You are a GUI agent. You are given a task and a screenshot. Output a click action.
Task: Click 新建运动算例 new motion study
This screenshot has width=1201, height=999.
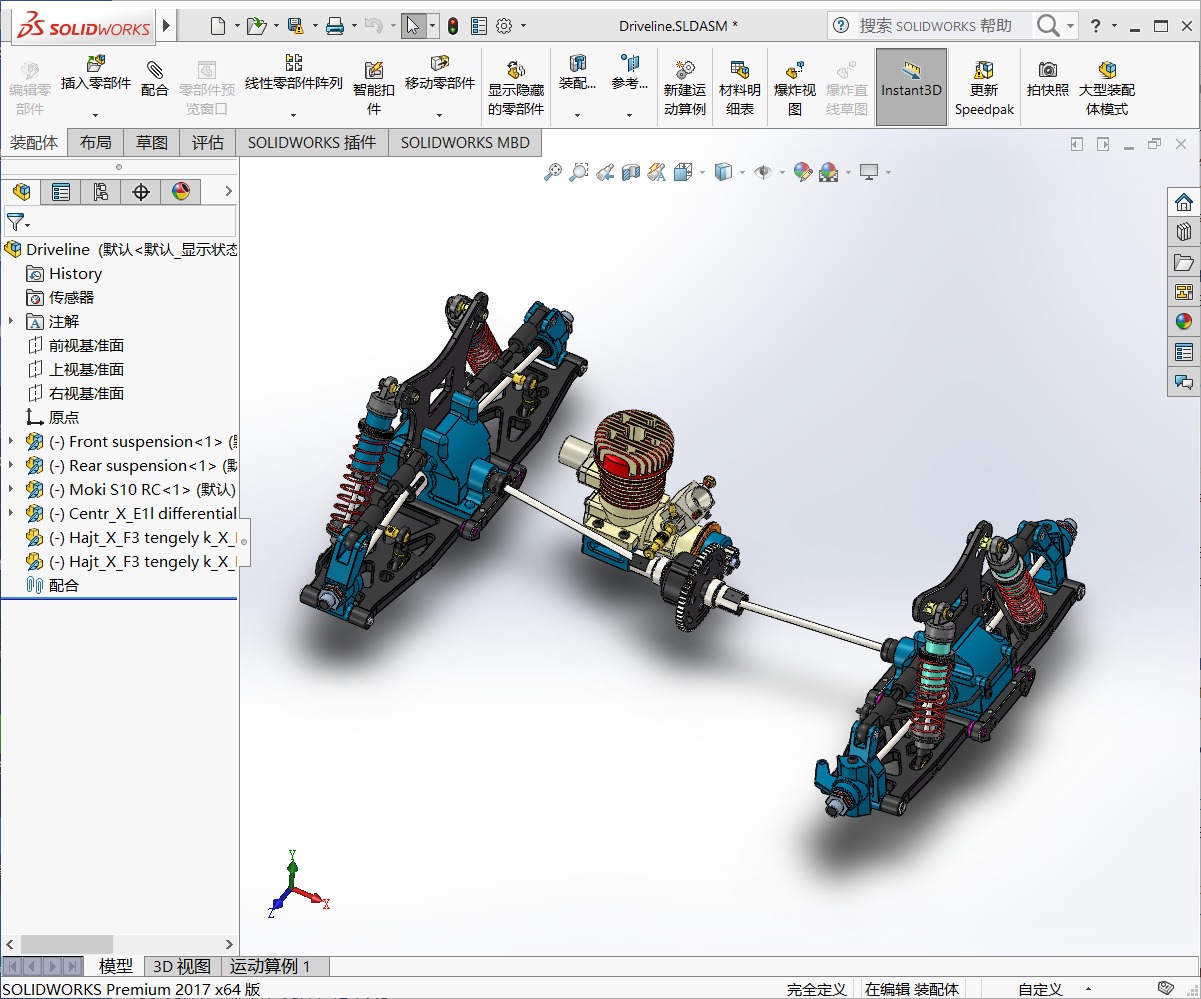[685, 87]
